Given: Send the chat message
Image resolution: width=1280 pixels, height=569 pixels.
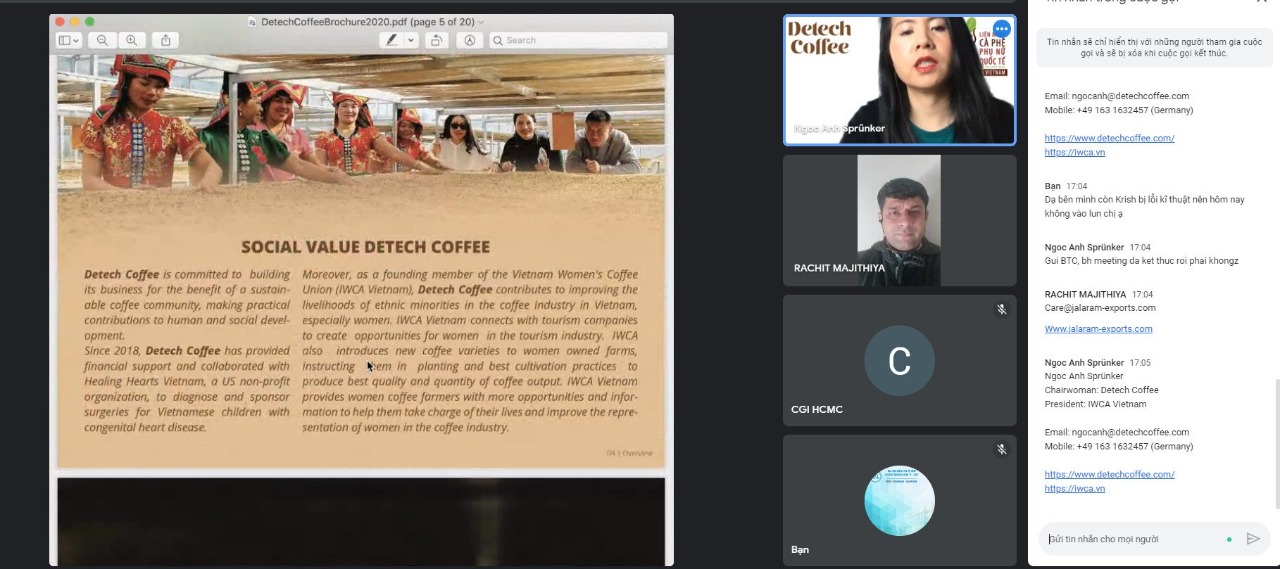Looking at the screenshot, I should 1253,539.
